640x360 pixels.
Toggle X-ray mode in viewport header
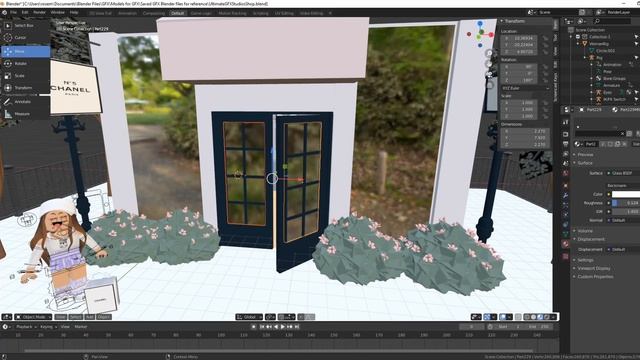point(518,317)
